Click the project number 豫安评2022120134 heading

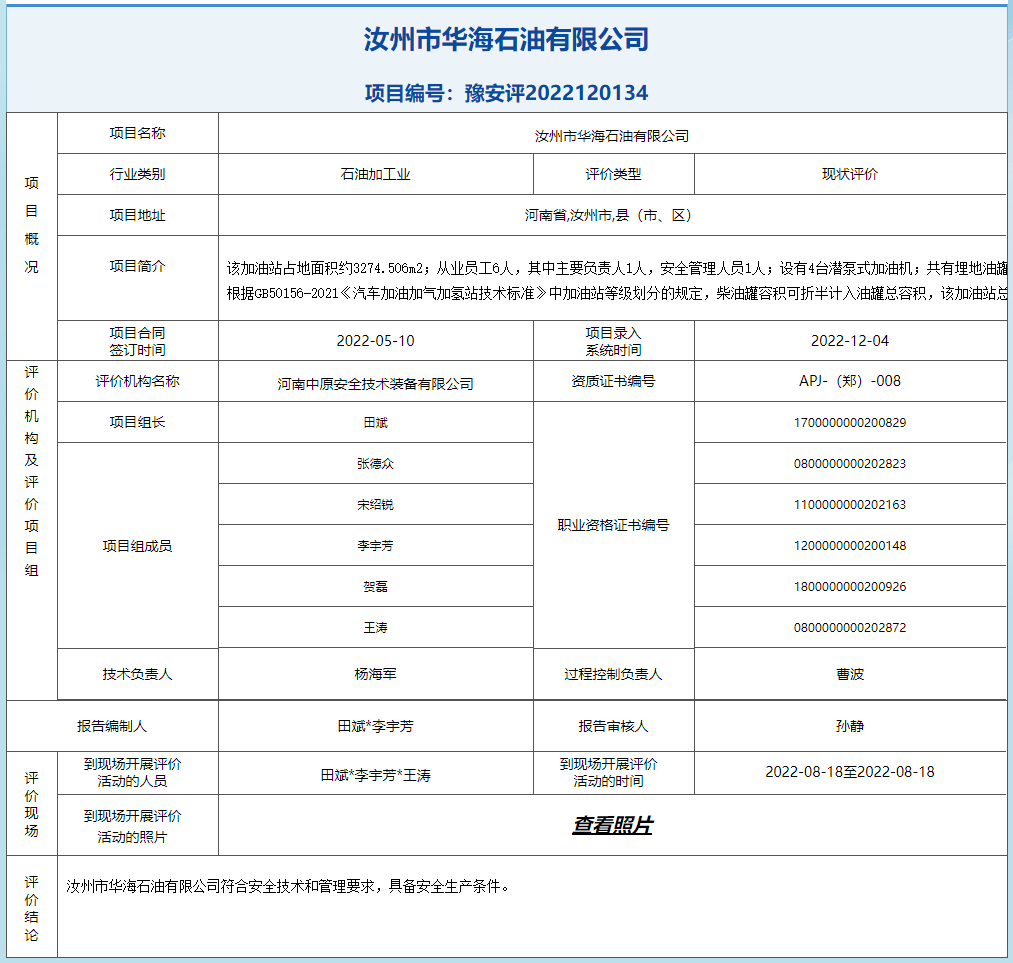click(506, 93)
